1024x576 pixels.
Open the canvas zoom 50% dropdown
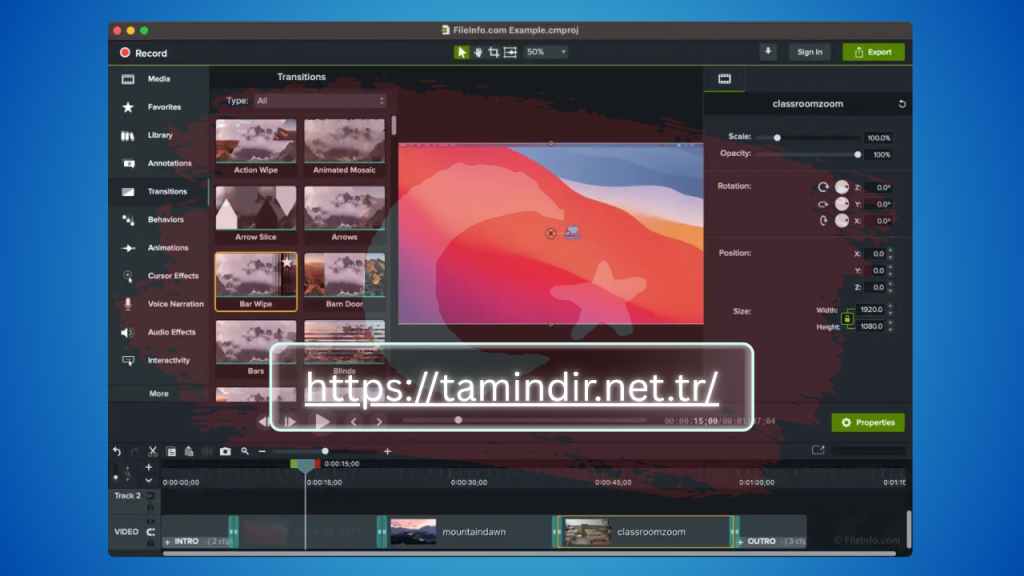(546, 52)
